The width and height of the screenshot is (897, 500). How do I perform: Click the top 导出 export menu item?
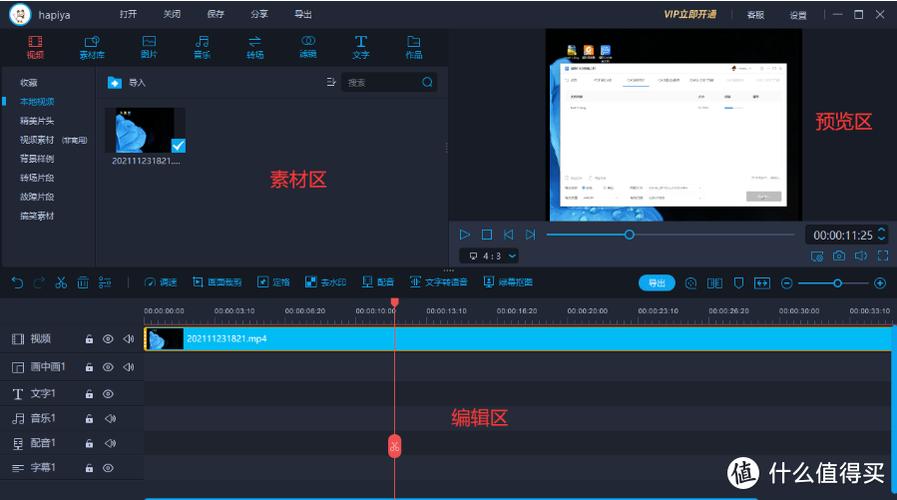(x=303, y=14)
